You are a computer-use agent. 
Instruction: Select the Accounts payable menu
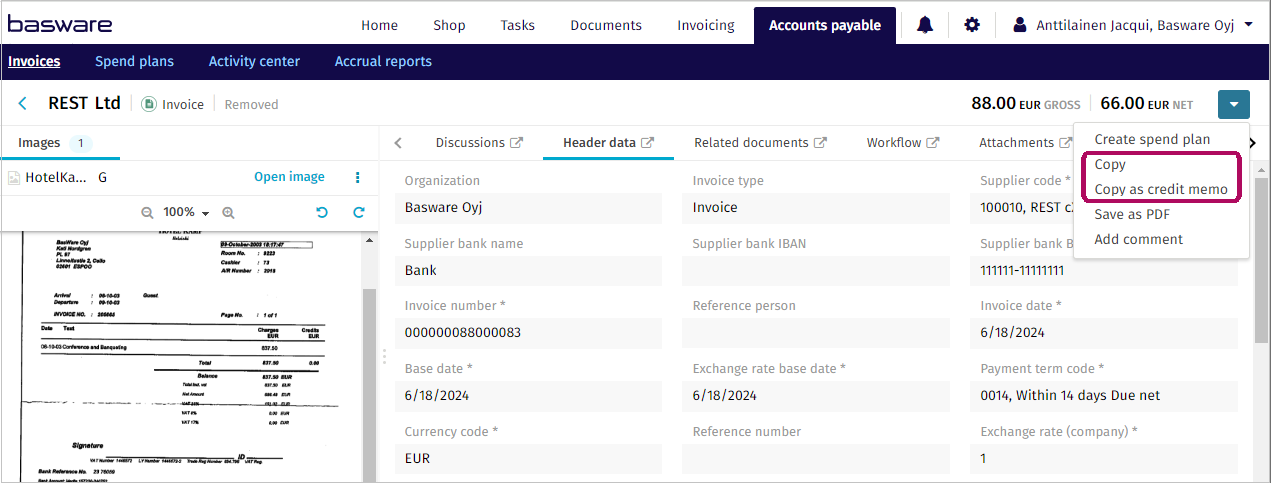pyautogui.click(x=825, y=25)
